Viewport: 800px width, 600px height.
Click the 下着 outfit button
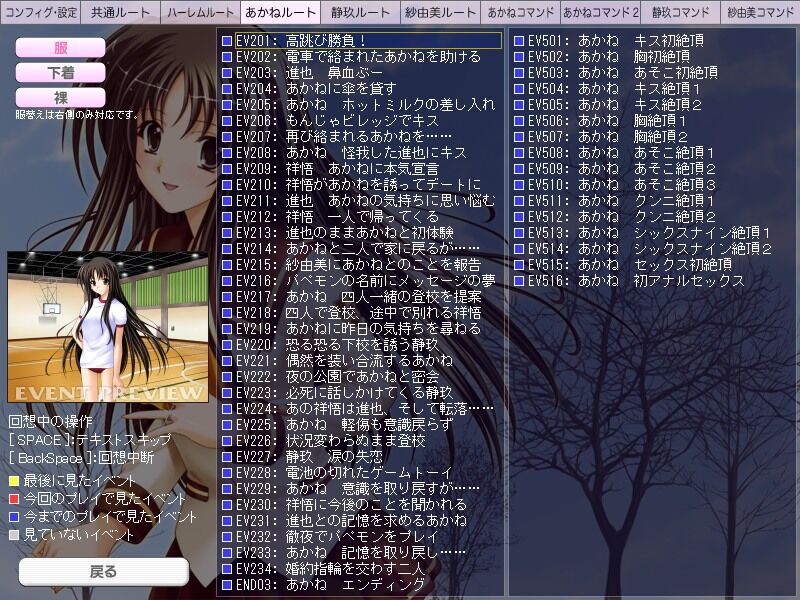(x=61, y=72)
